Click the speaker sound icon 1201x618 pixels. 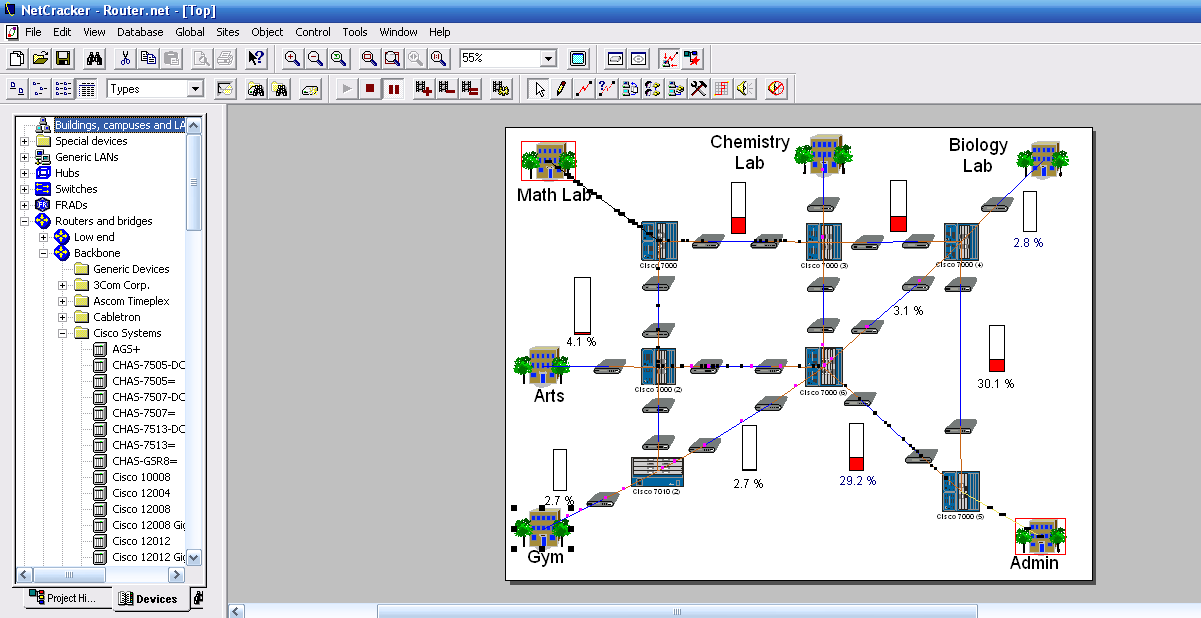[x=744, y=89]
